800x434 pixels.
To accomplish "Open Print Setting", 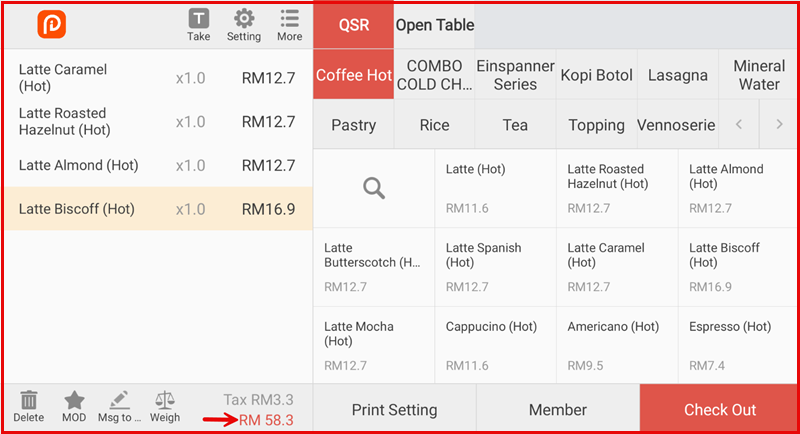I will point(394,410).
